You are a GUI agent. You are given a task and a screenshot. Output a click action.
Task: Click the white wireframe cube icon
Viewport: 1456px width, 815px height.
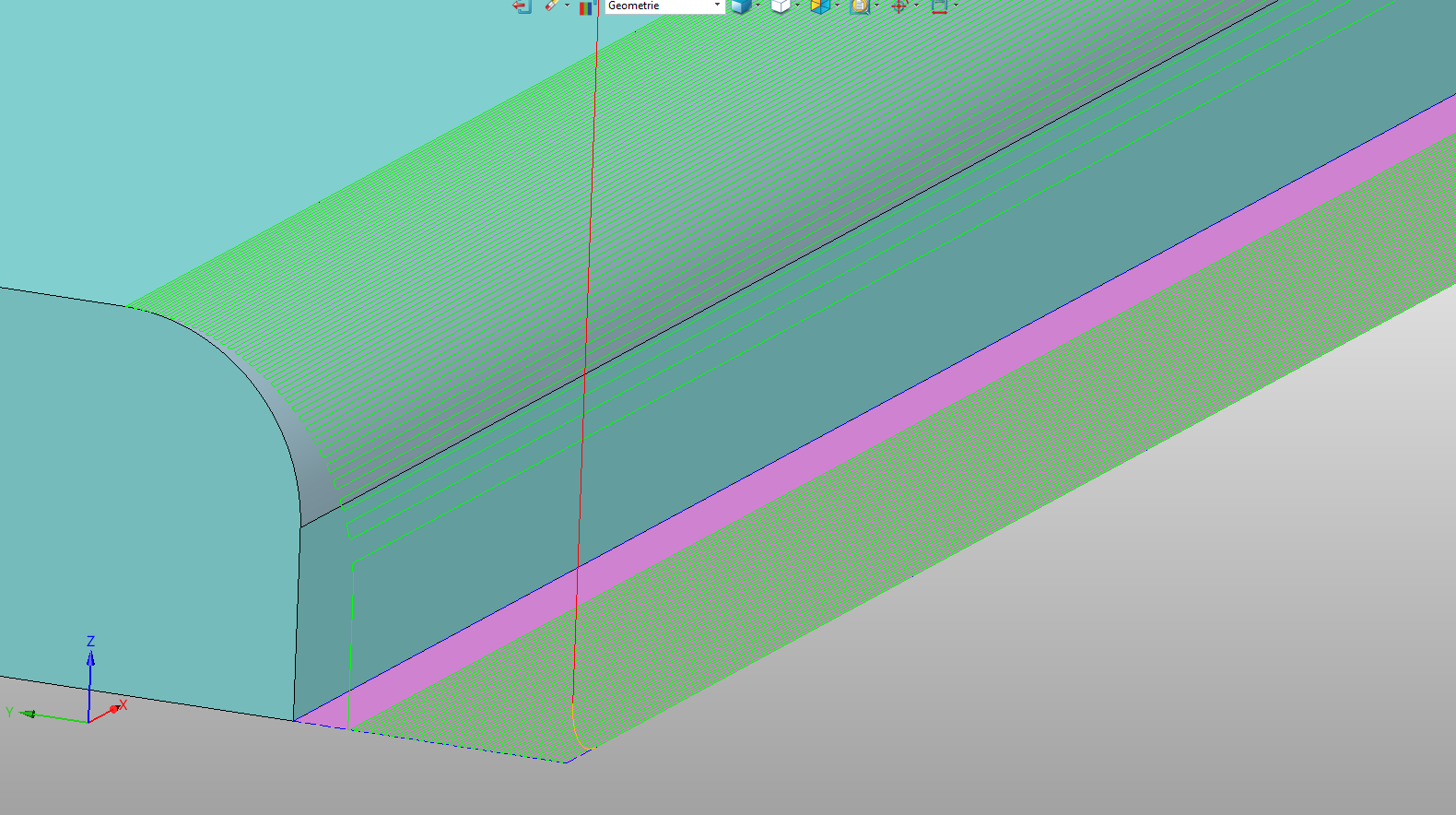tap(780, 6)
